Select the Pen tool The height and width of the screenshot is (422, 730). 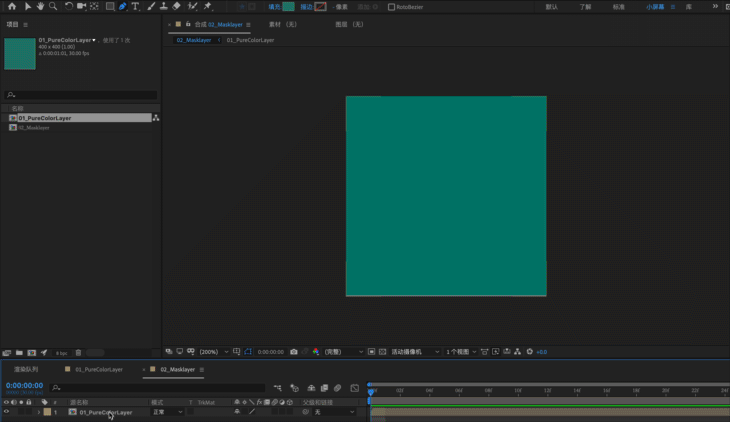[x=123, y=7]
